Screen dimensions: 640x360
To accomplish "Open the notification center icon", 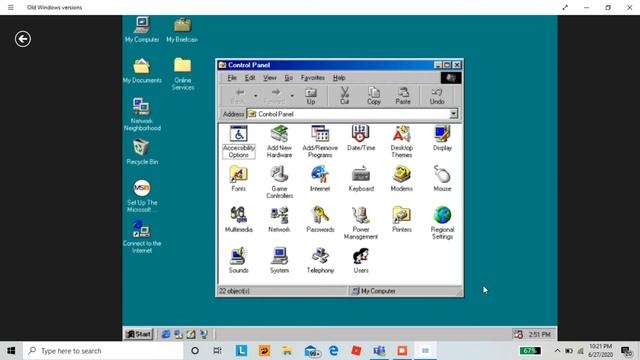I will tap(626, 351).
